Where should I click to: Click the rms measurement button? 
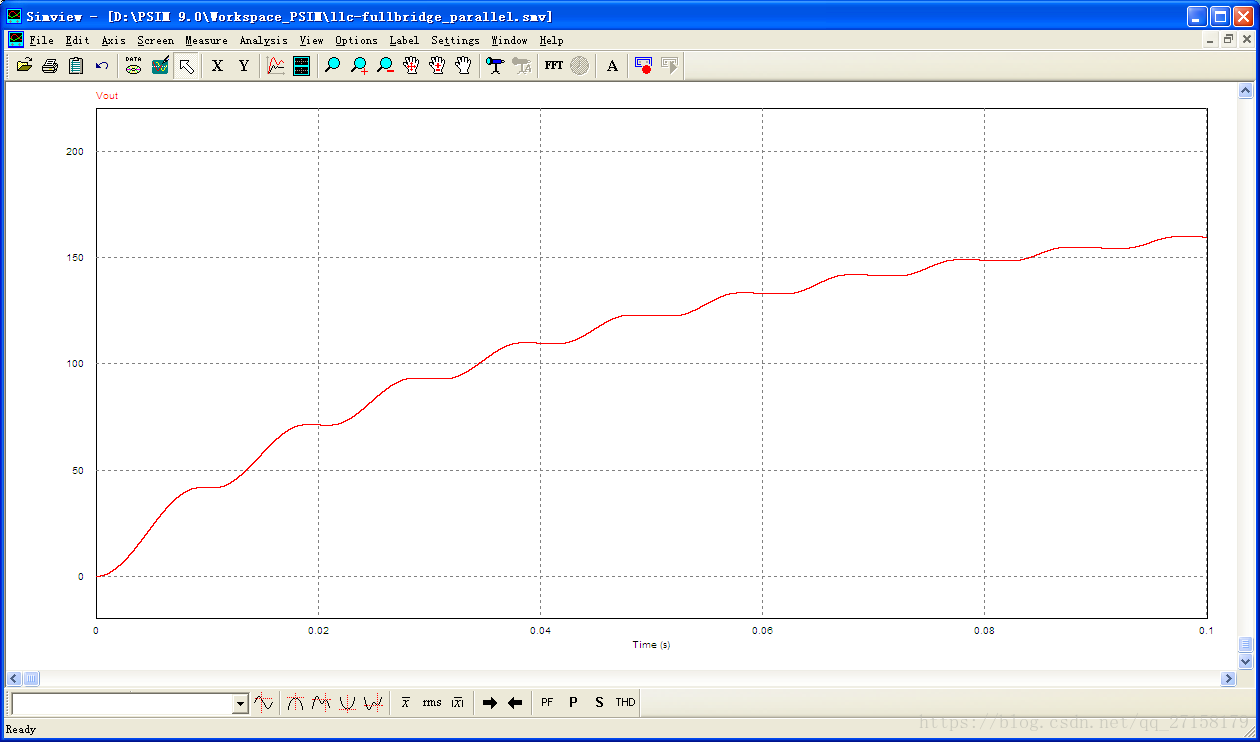coord(431,703)
